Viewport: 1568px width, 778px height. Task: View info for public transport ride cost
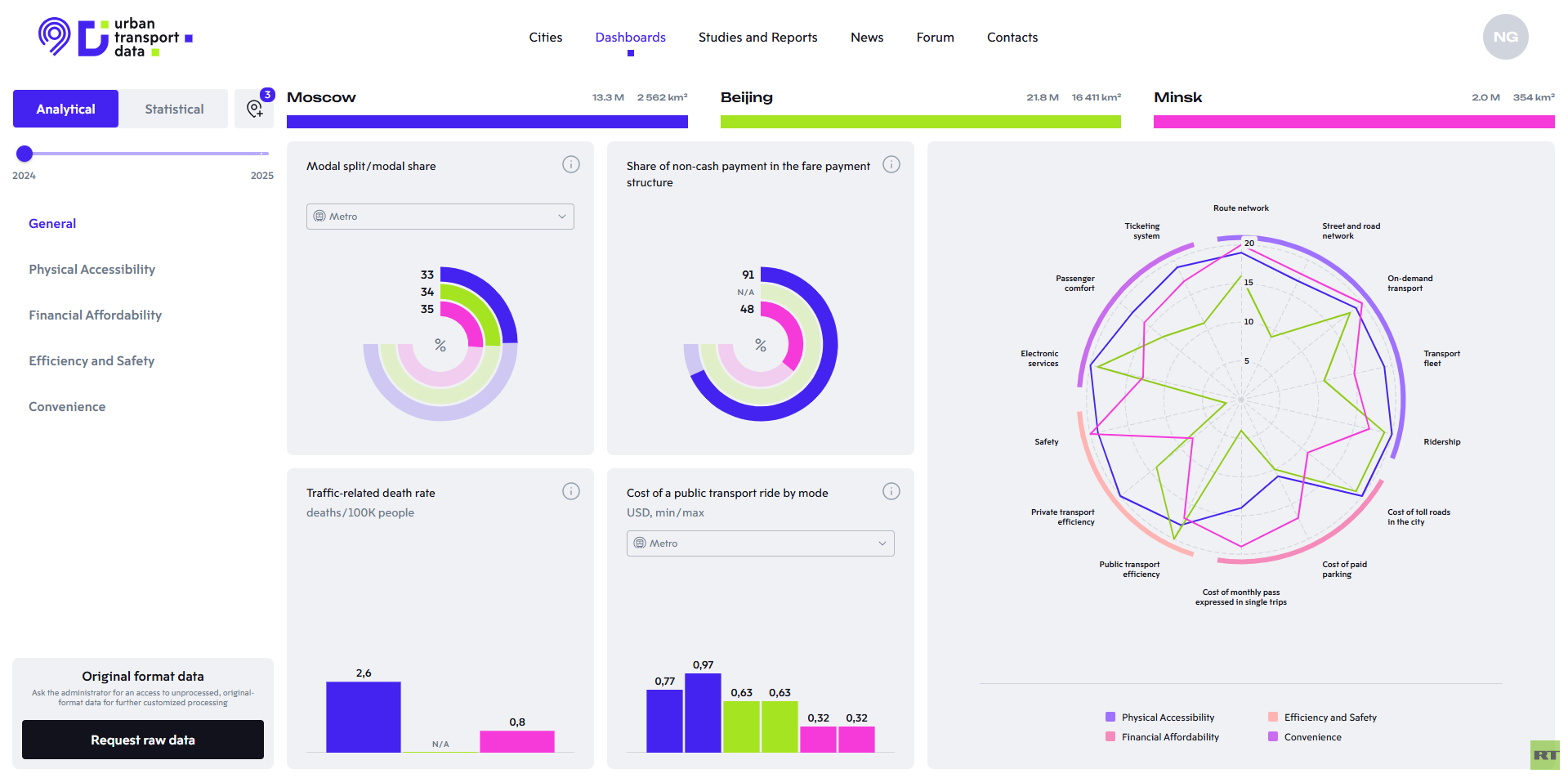coord(891,492)
